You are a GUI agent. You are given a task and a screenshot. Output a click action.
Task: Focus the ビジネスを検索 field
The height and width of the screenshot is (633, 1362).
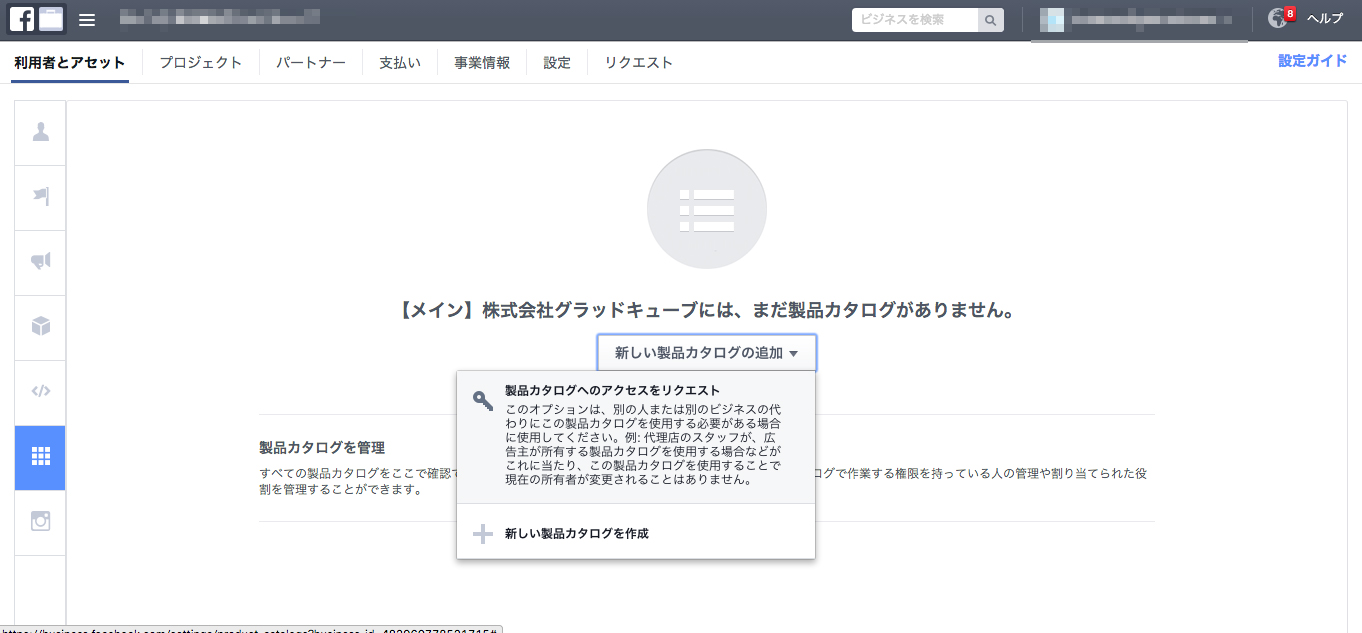click(x=914, y=20)
